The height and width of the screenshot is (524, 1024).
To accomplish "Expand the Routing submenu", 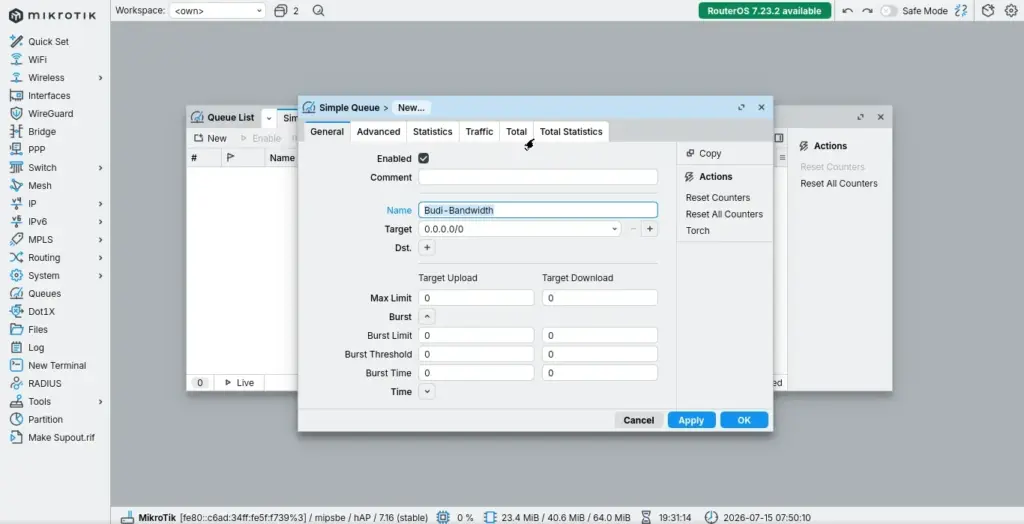I will point(101,257).
